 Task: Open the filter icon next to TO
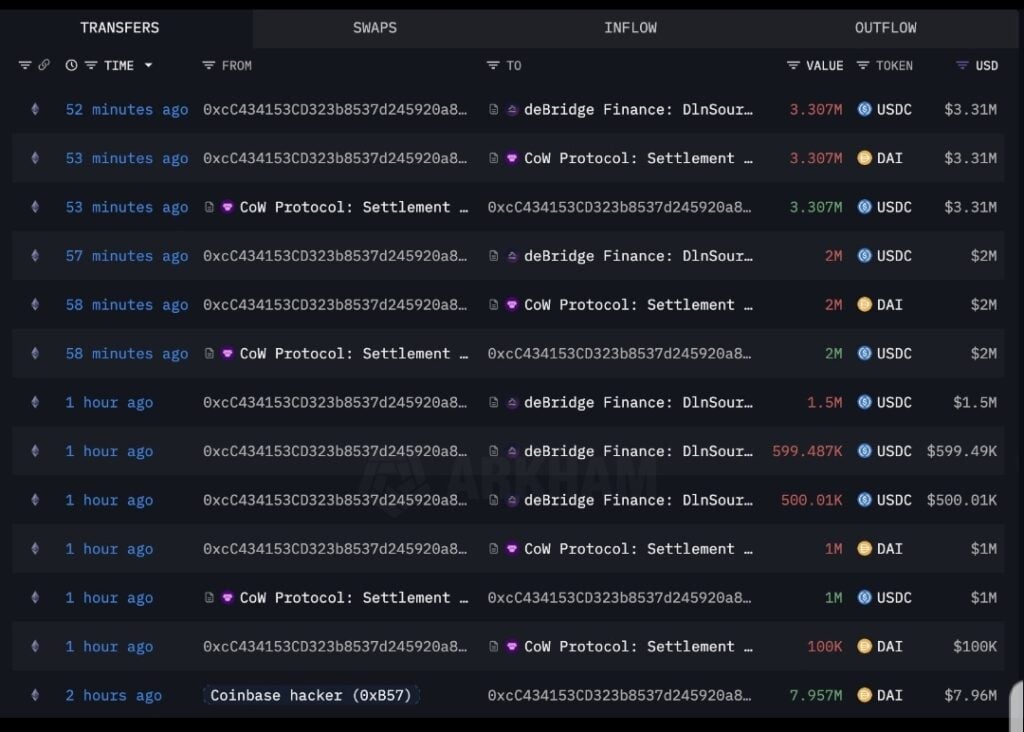click(492, 65)
